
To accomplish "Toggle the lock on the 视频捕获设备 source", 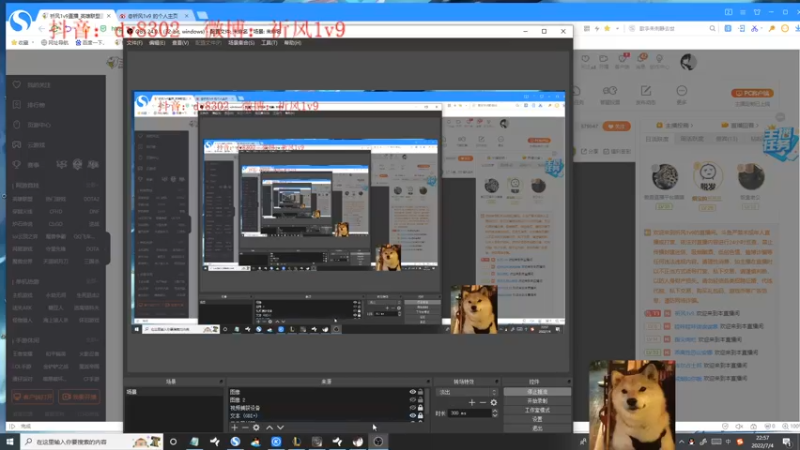I will pyautogui.click(x=420, y=408).
